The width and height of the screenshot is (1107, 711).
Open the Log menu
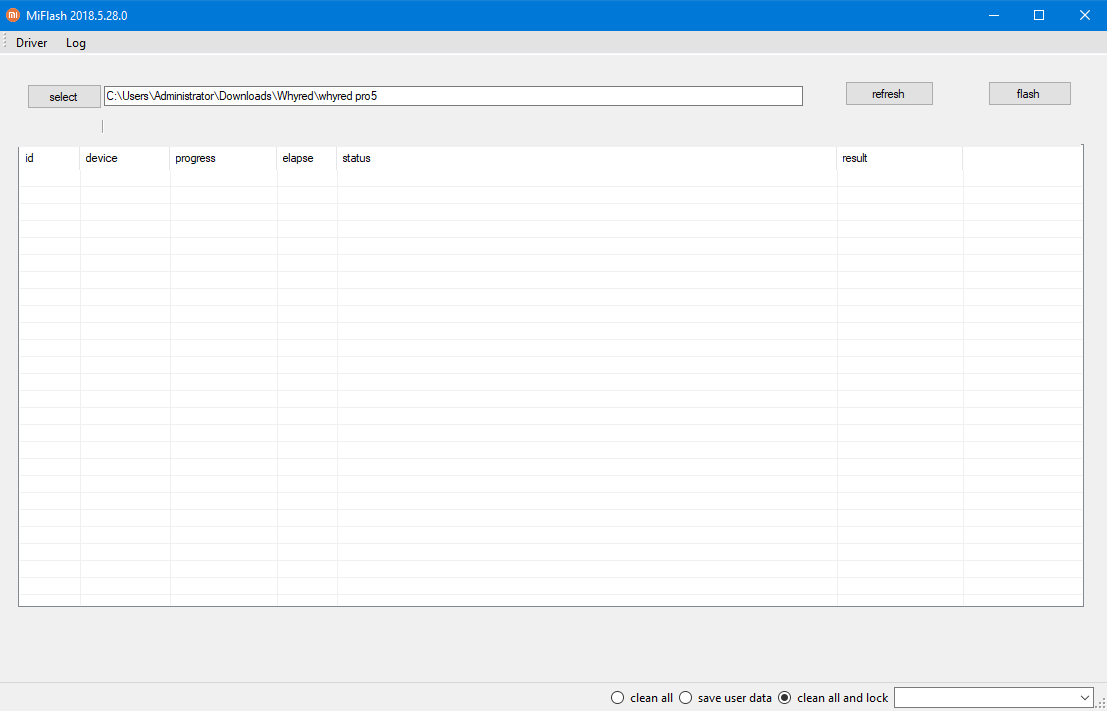(x=75, y=43)
